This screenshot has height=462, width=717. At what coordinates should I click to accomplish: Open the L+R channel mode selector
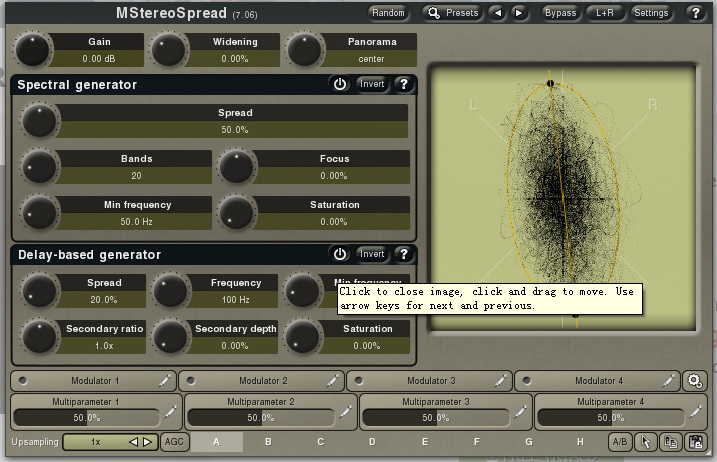click(x=605, y=13)
